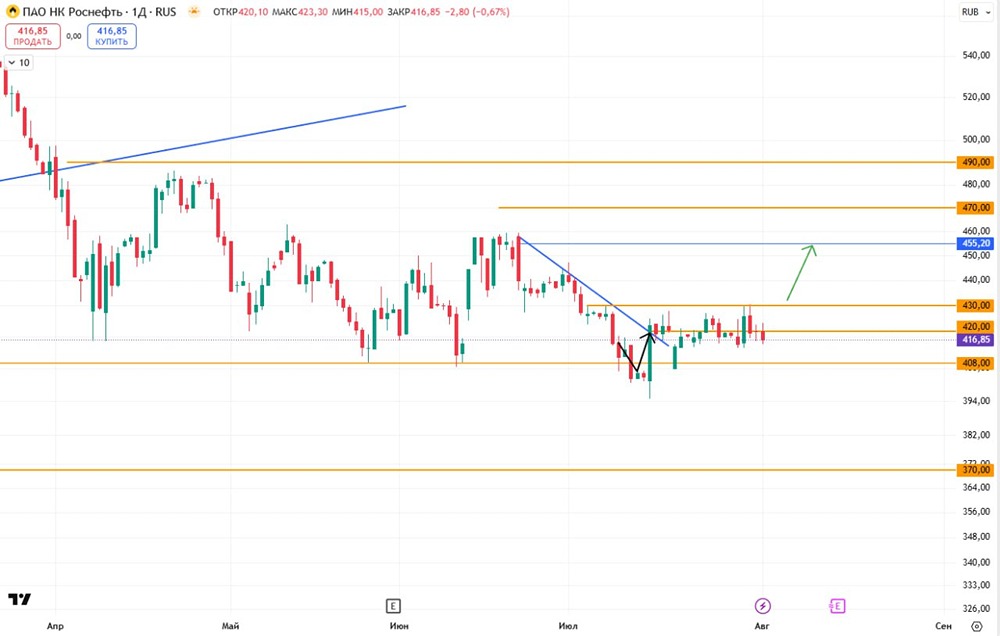
Task: Click the ОТКР 420,10 open value
Action: pos(240,11)
